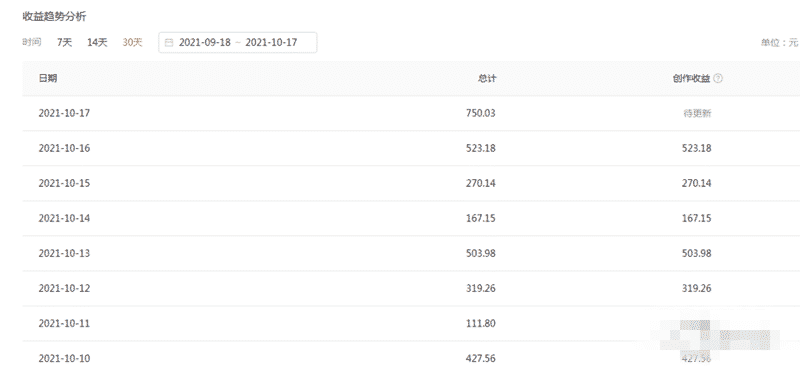
Task: Click the 2021-10-13 date cell
Action: pos(64,253)
